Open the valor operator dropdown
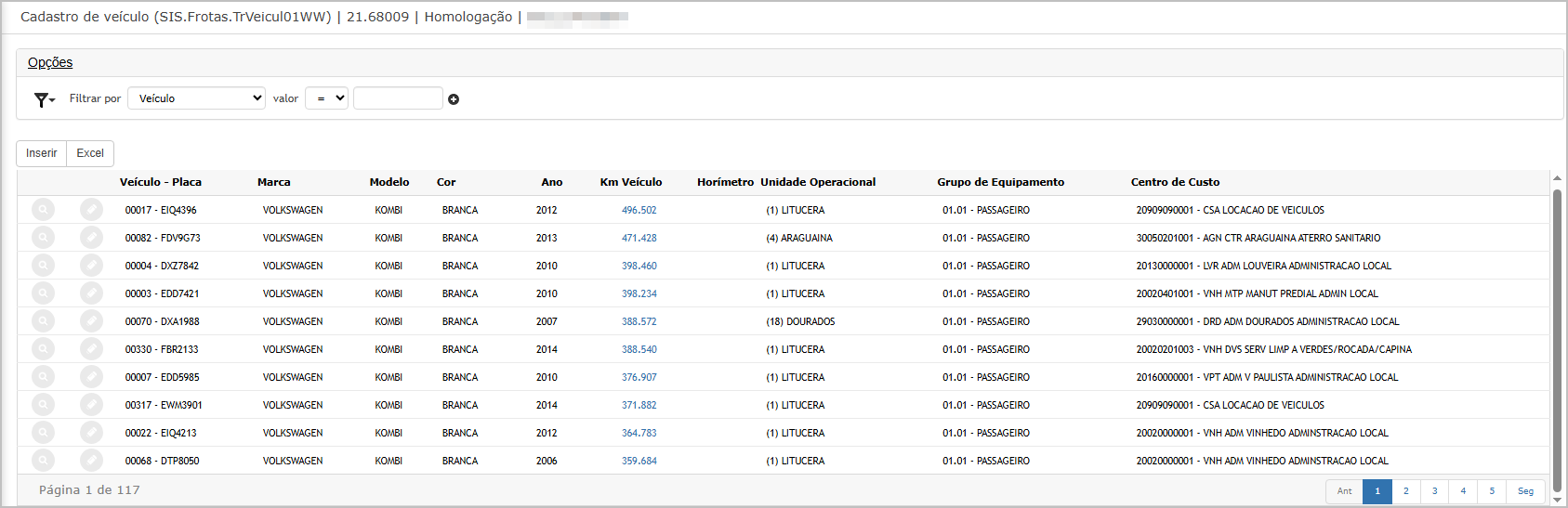This screenshot has width=1568, height=508. tap(326, 98)
